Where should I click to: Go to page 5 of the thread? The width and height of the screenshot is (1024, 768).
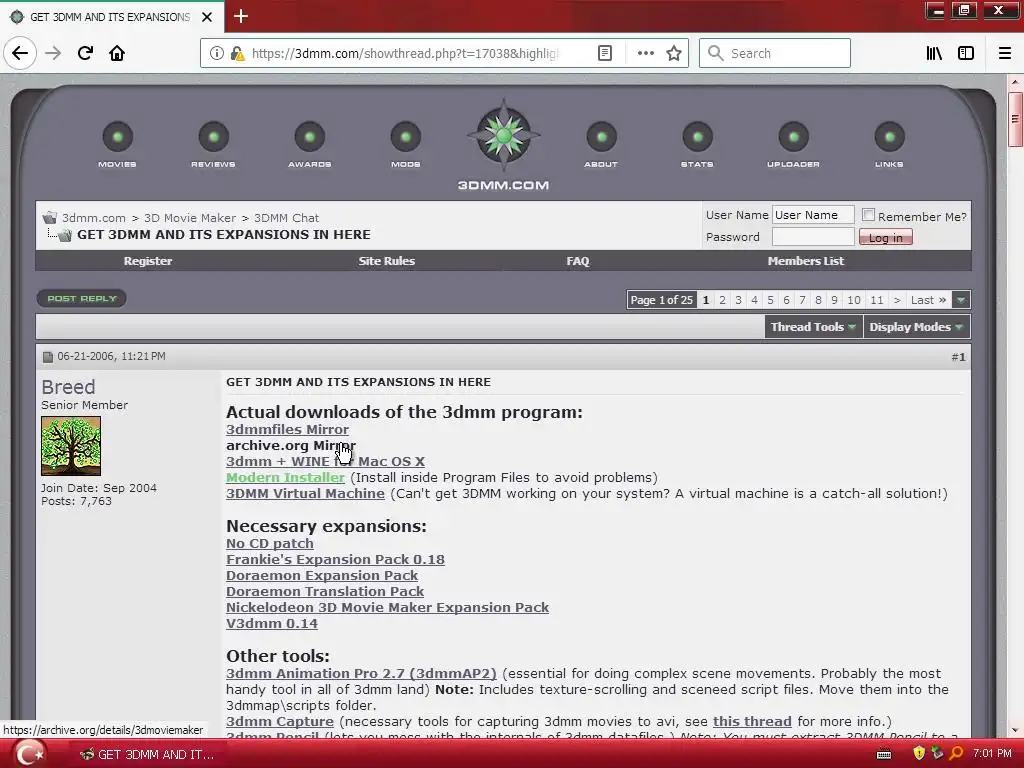pos(770,300)
